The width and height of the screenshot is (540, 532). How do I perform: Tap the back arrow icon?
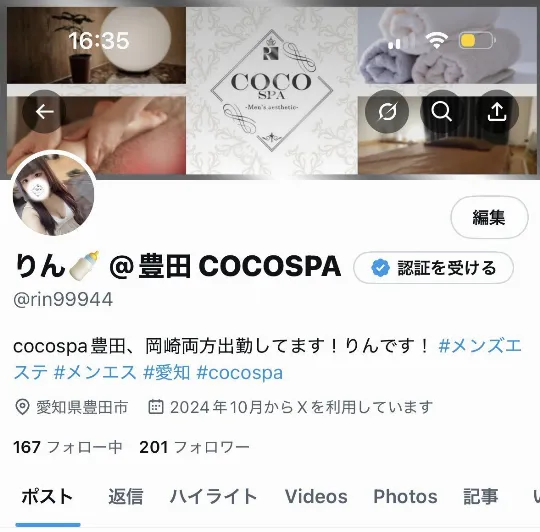[44, 112]
